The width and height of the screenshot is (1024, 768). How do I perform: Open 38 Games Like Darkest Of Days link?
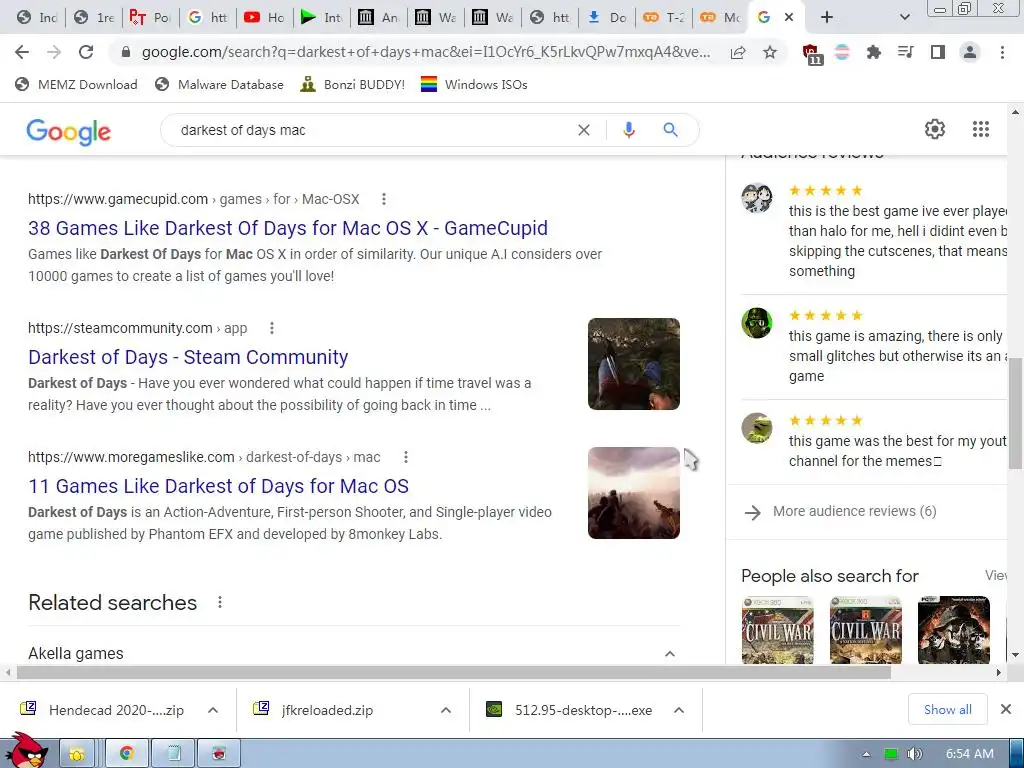click(288, 228)
